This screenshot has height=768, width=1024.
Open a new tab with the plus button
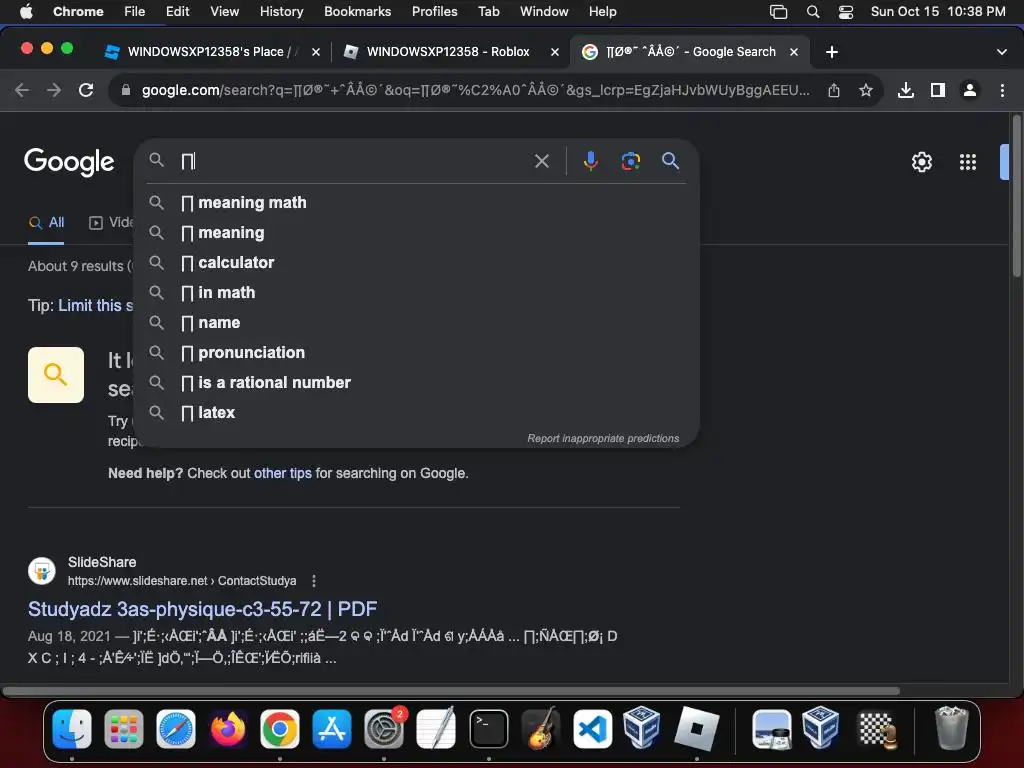[x=831, y=52]
